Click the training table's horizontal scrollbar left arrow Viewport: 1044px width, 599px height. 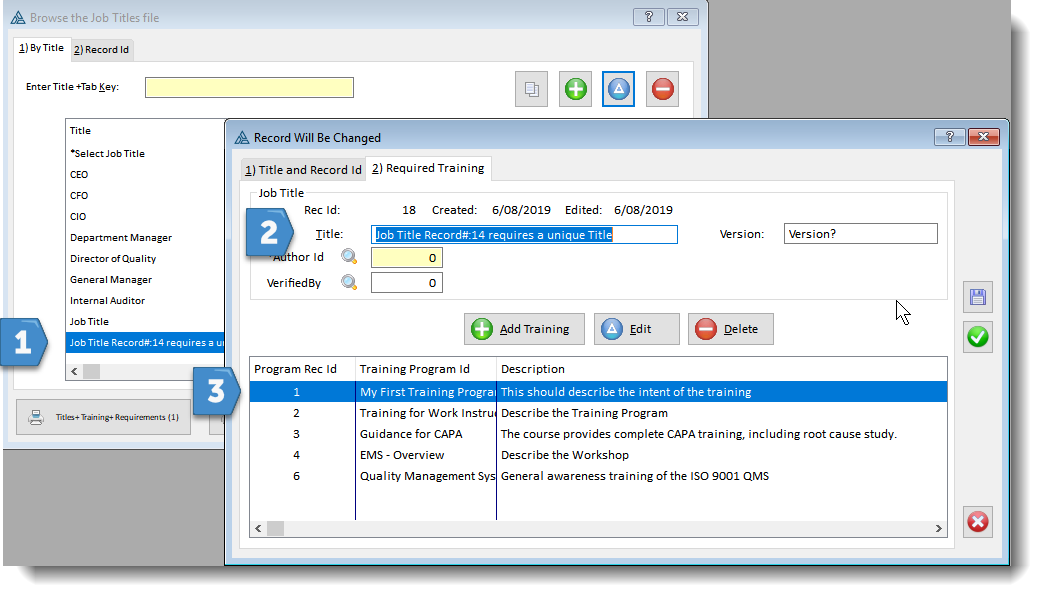258,528
